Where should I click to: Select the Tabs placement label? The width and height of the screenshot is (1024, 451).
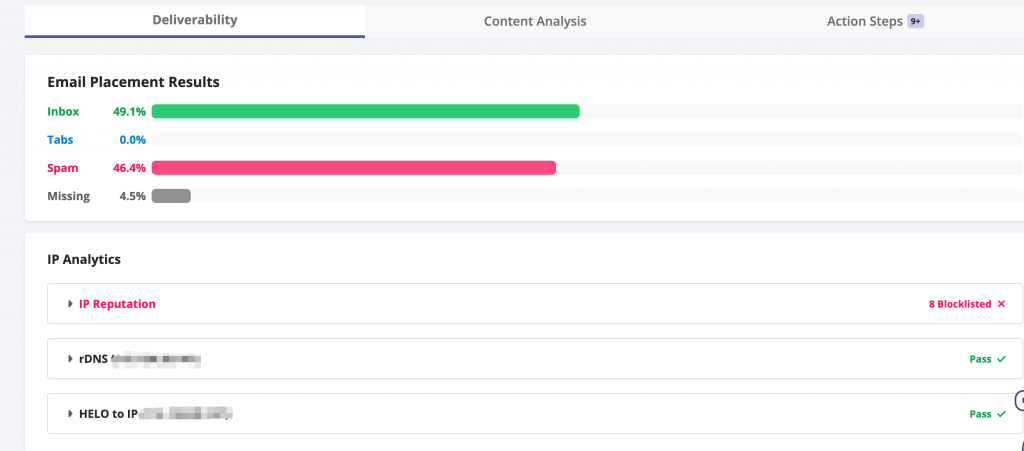(x=60, y=140)
